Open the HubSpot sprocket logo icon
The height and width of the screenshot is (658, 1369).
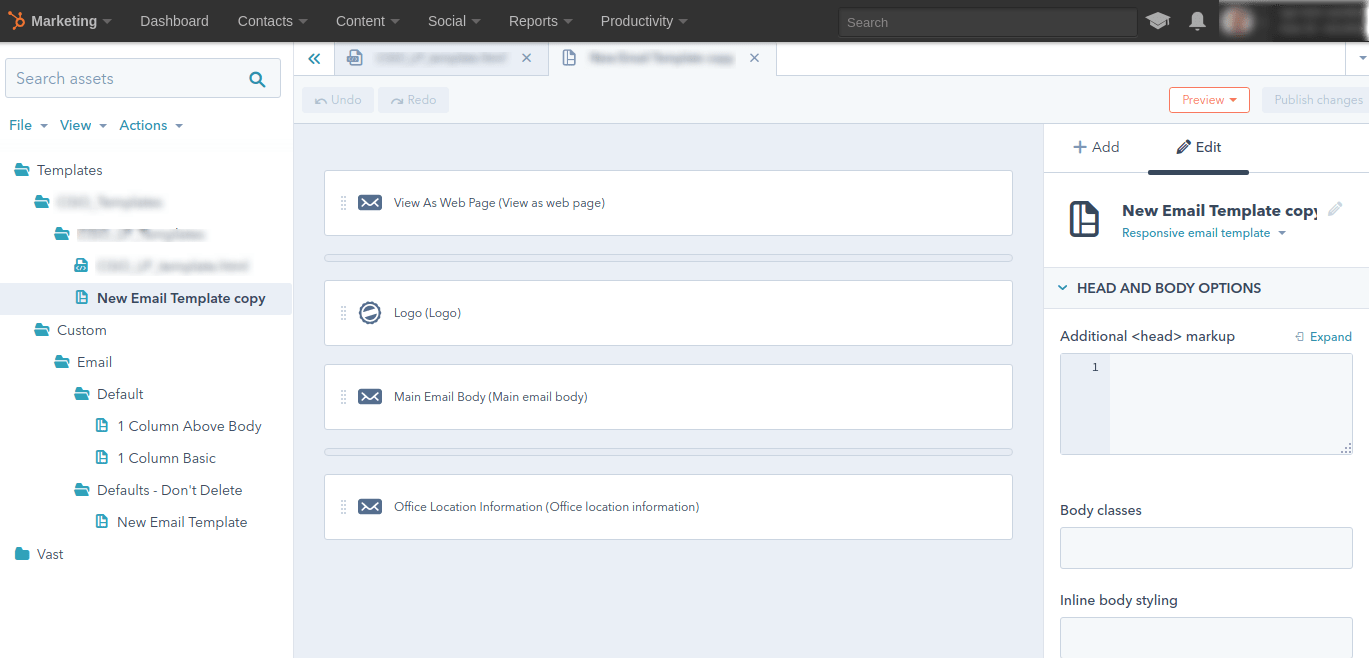(14, 20)
